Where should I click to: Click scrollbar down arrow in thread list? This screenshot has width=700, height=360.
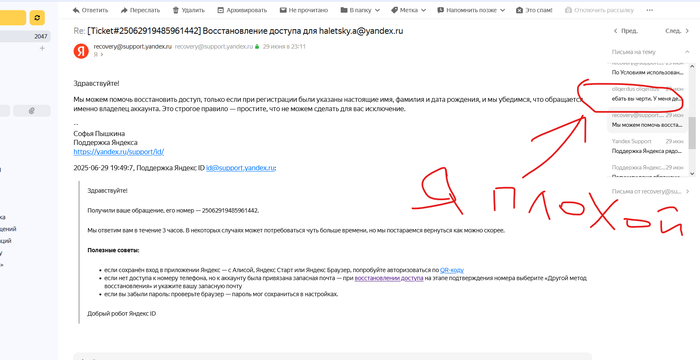click(692, 173)
